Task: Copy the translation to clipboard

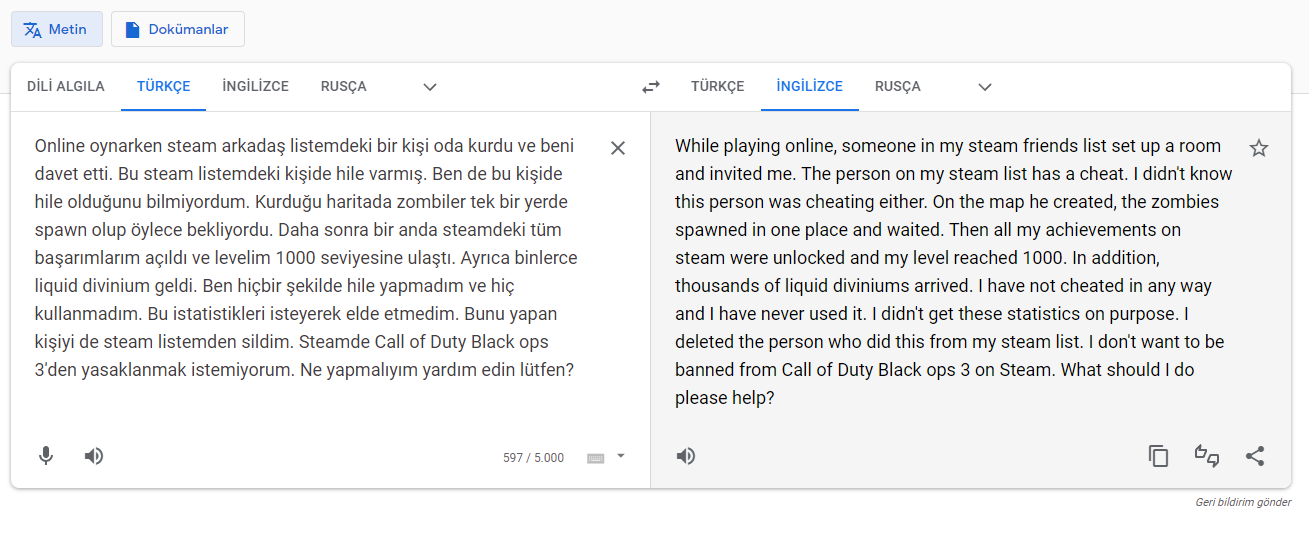Action: (1158, 456)
